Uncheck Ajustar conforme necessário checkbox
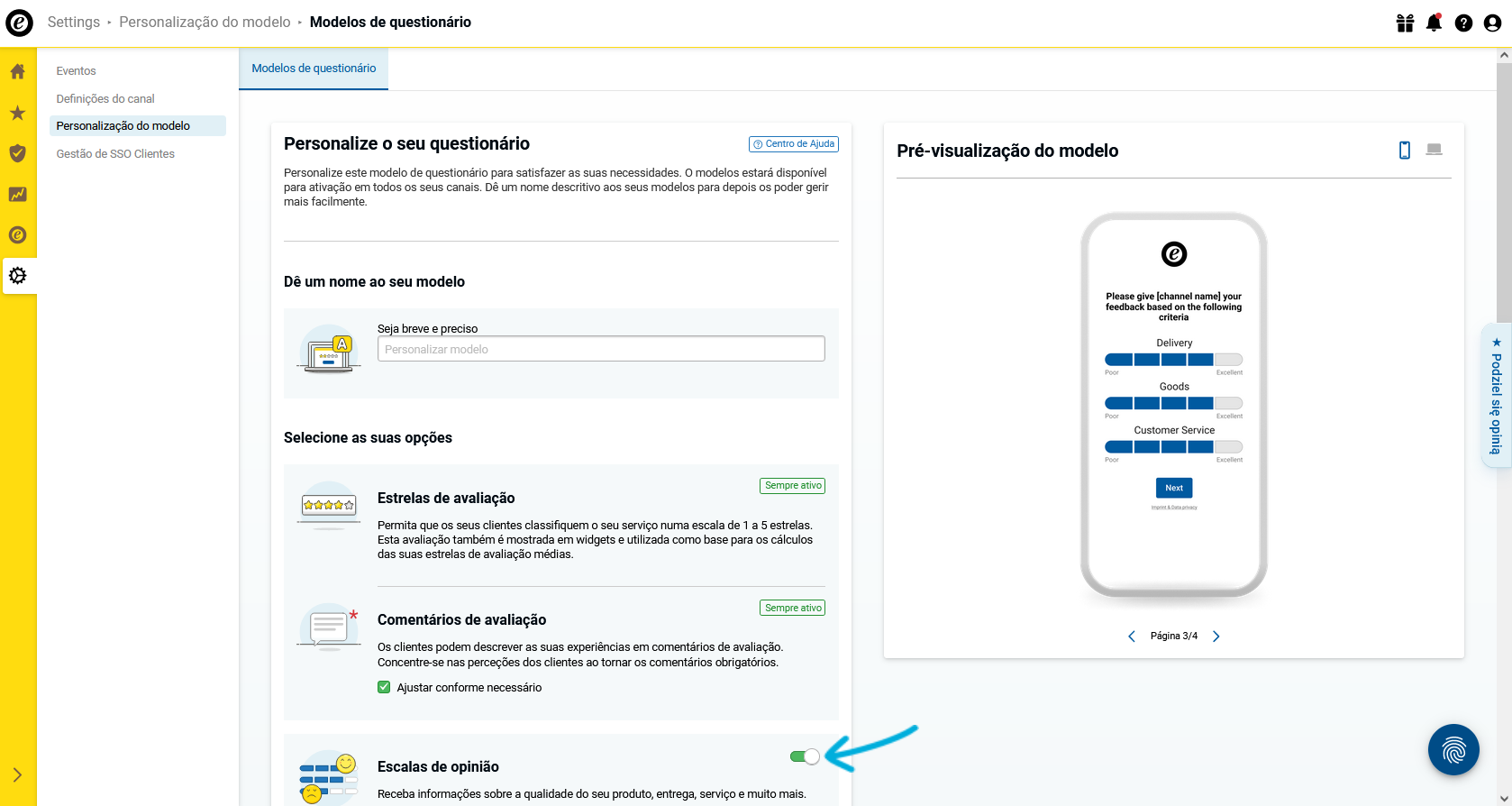The width and height of the screenshot is (1512, 806). tap(384, 687)
